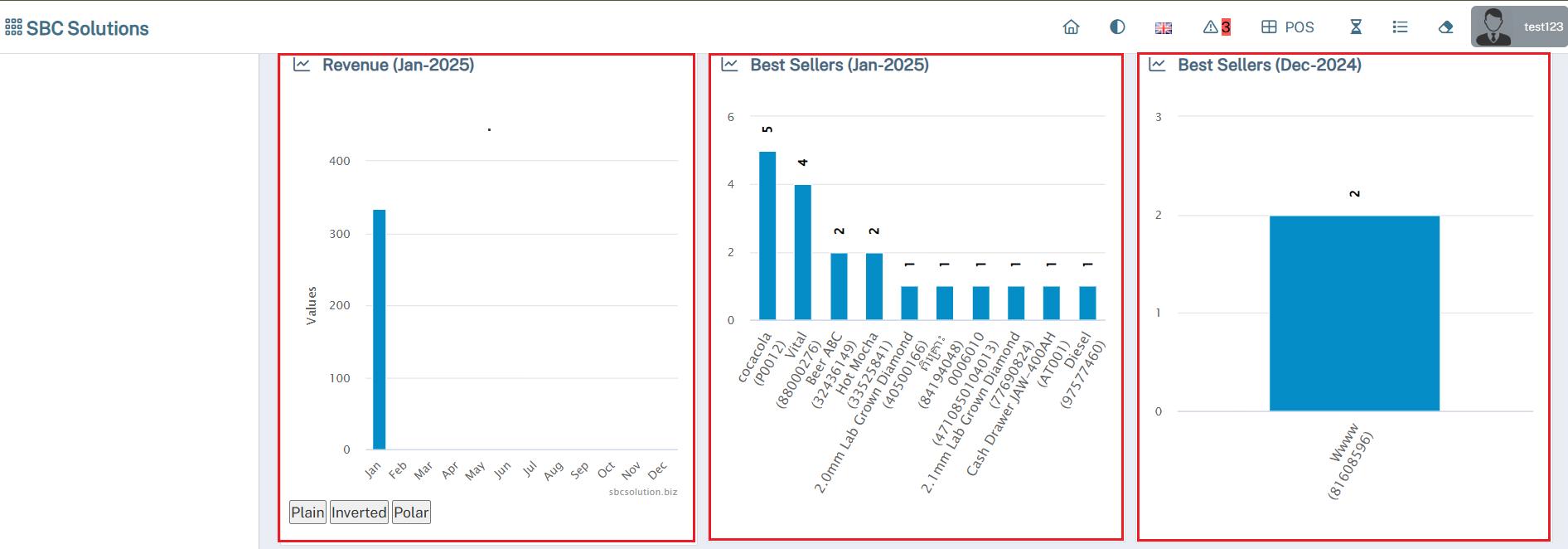This screenshot has width=1568, height=549.
Task: Open the test123 user profile menu
Action: [1518, 27]
